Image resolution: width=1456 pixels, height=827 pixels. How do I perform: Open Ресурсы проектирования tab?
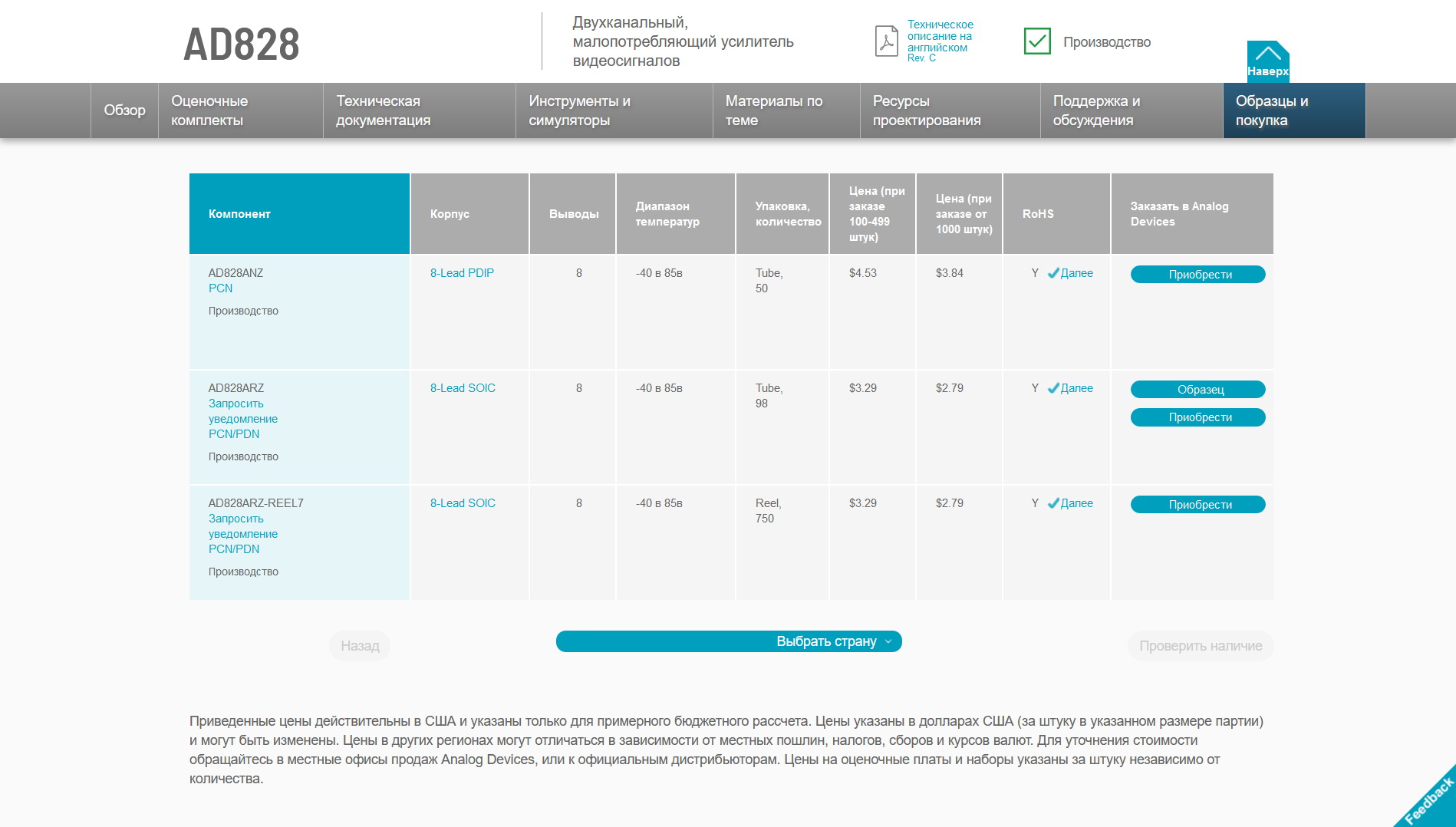click(x=950, y=110)
